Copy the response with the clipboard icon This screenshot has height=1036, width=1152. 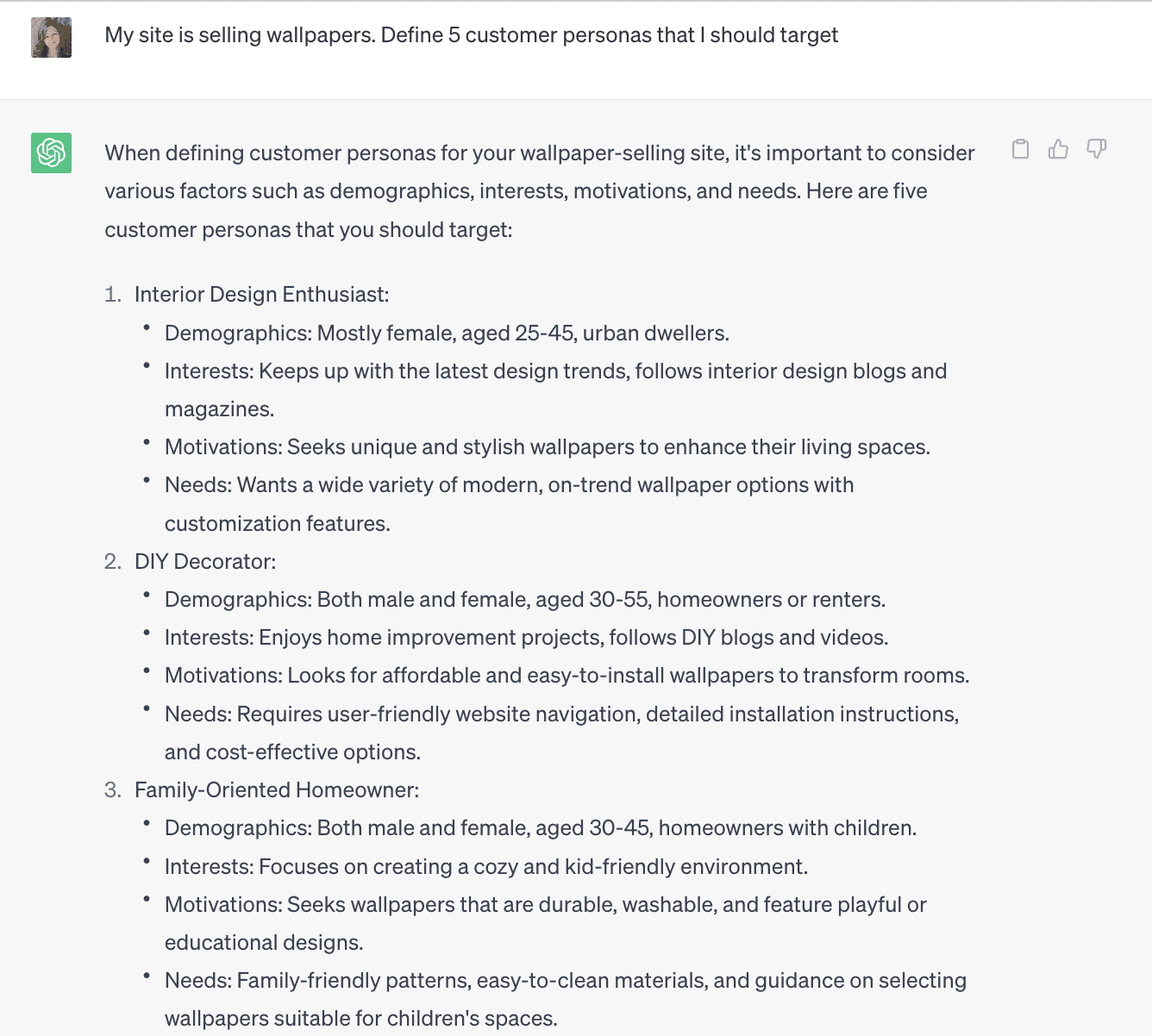pos(1020,149)
